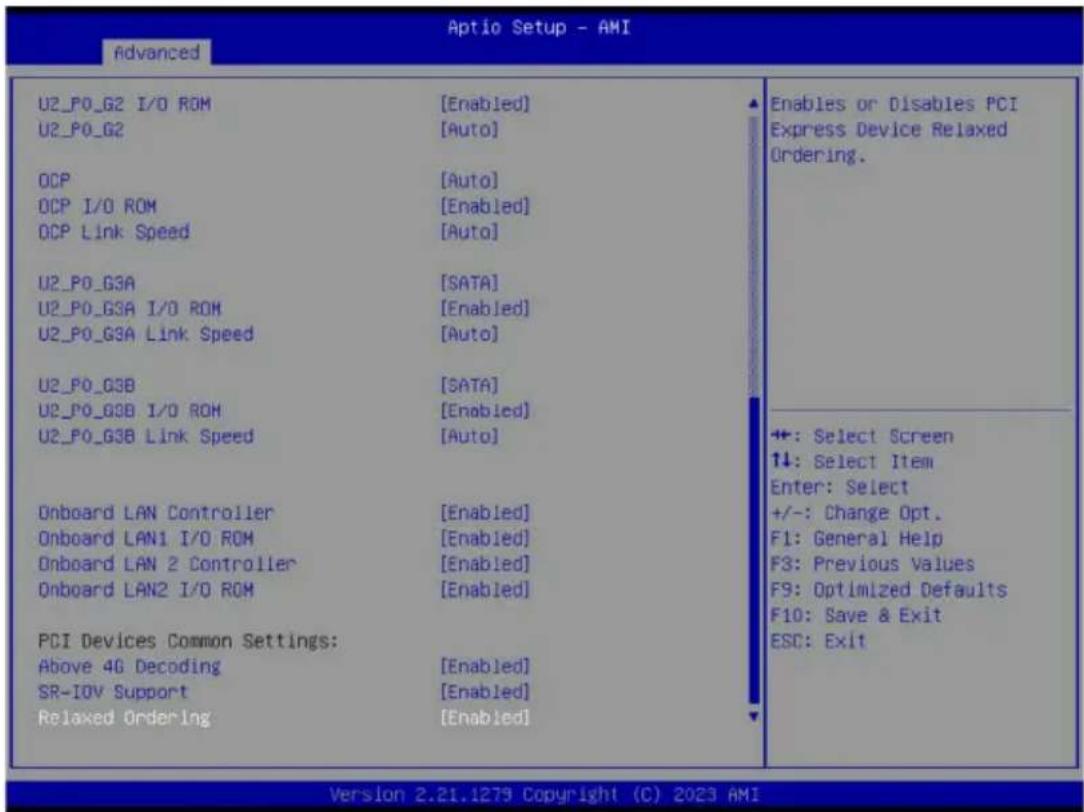Select U2_P0_G3B Link Speed setting
Screen dimensions: 1084x812
[146, 437]
